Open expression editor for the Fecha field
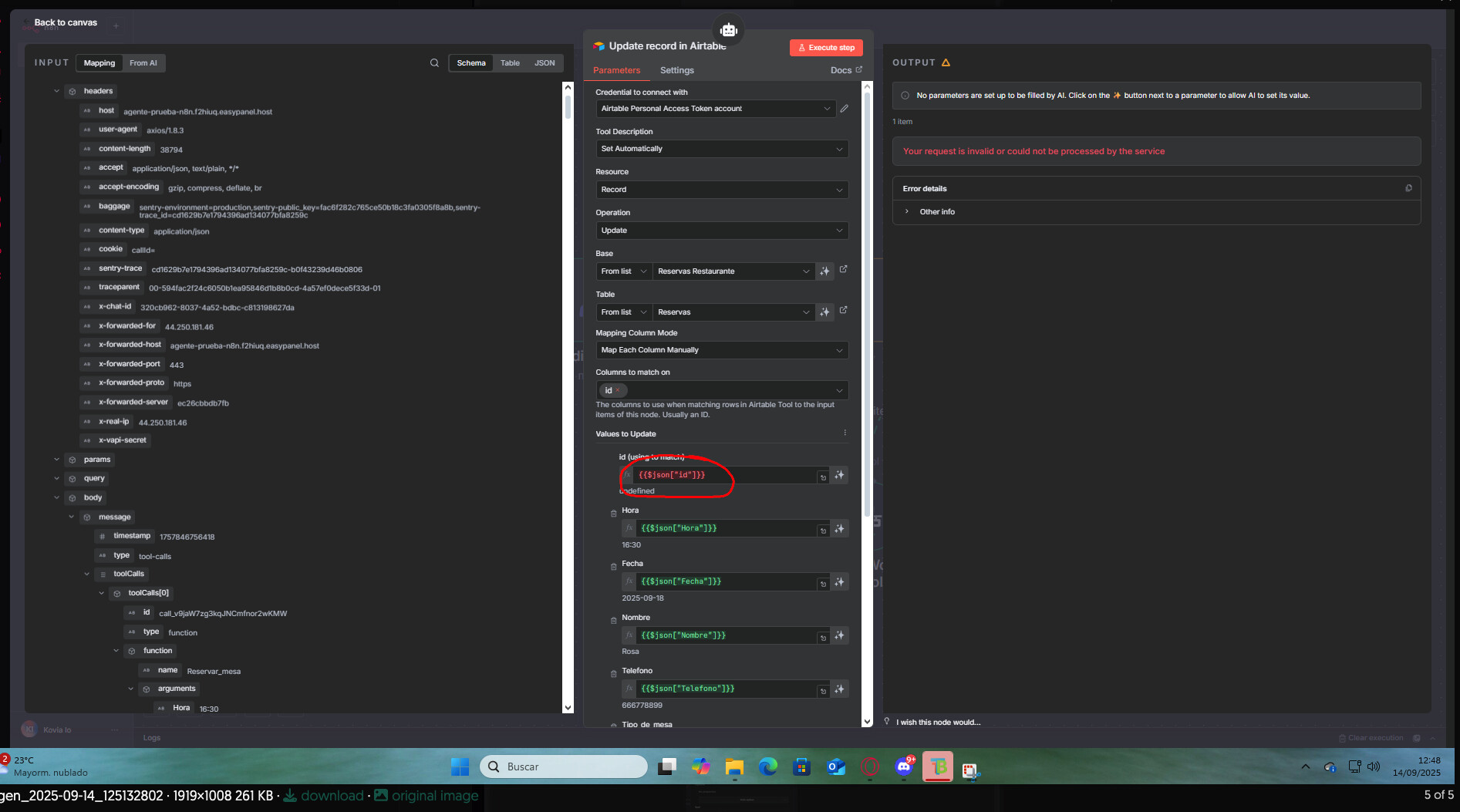Screen dimensions: 1460x812 pos(823,584)
